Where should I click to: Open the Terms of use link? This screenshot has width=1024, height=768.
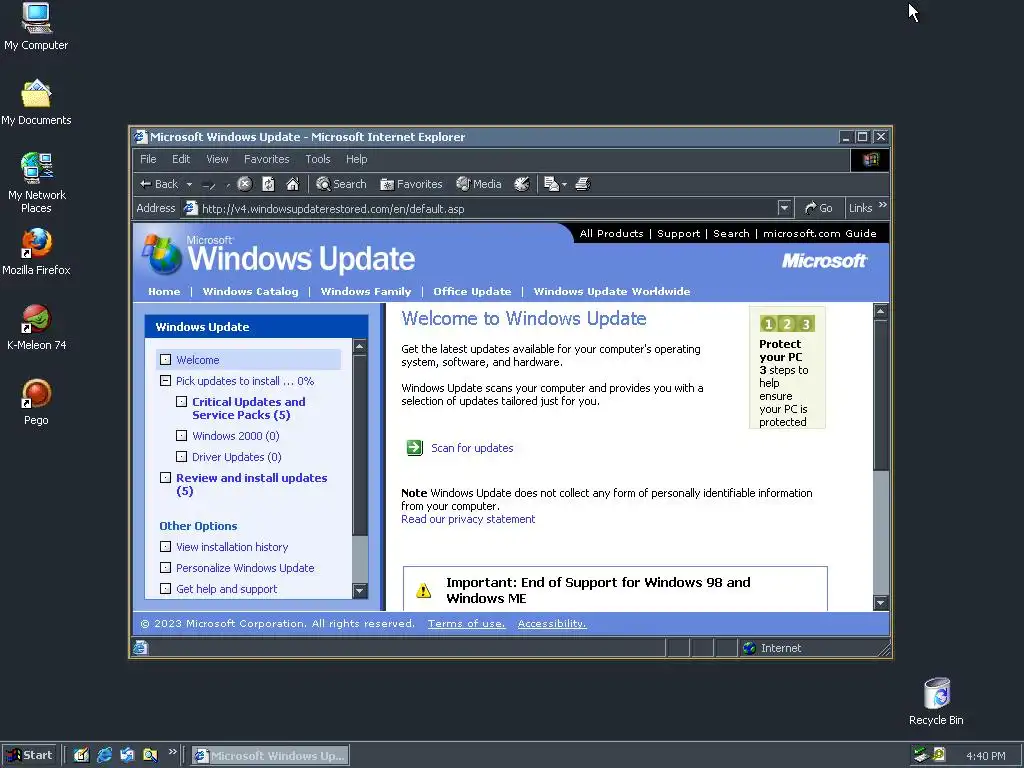(466, 624)
